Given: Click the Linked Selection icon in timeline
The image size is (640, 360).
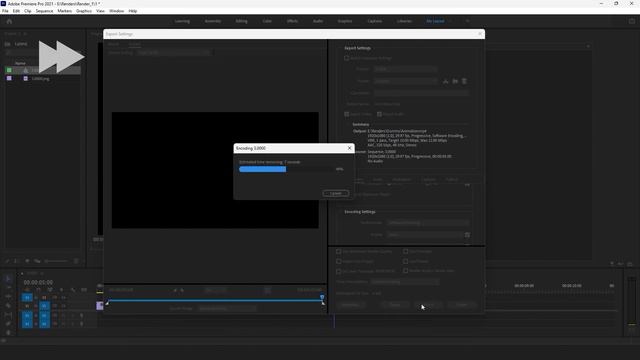Looking at the screenshot, I should point(50,290).
